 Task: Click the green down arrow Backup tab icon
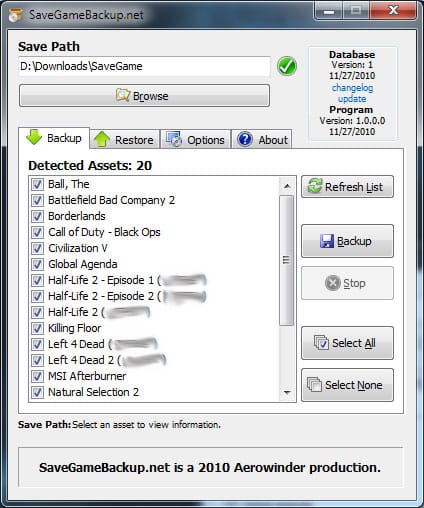tap(34, 137)
